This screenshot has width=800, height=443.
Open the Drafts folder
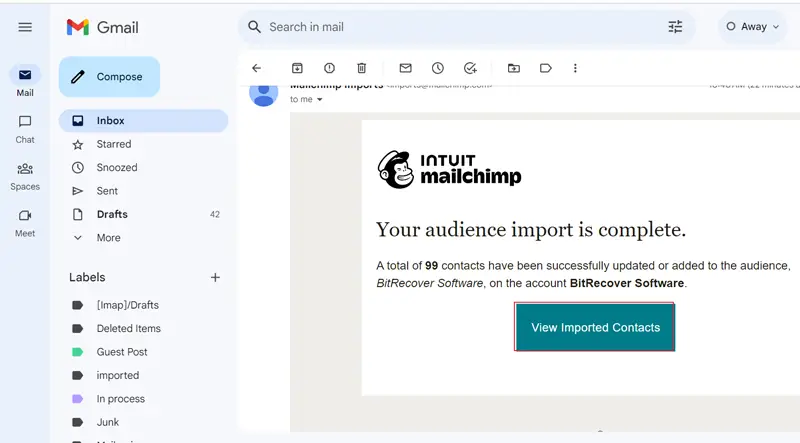click(x=112, y=214)
